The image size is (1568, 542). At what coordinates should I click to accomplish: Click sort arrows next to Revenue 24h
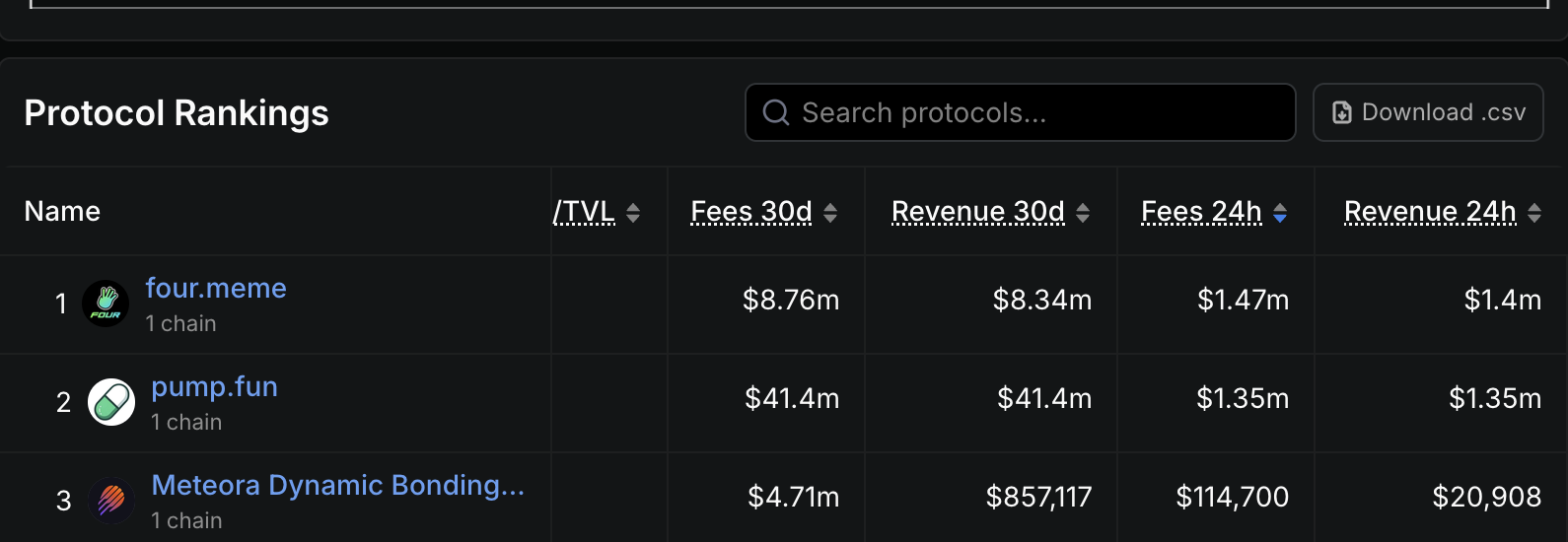tap(1534, 213)
